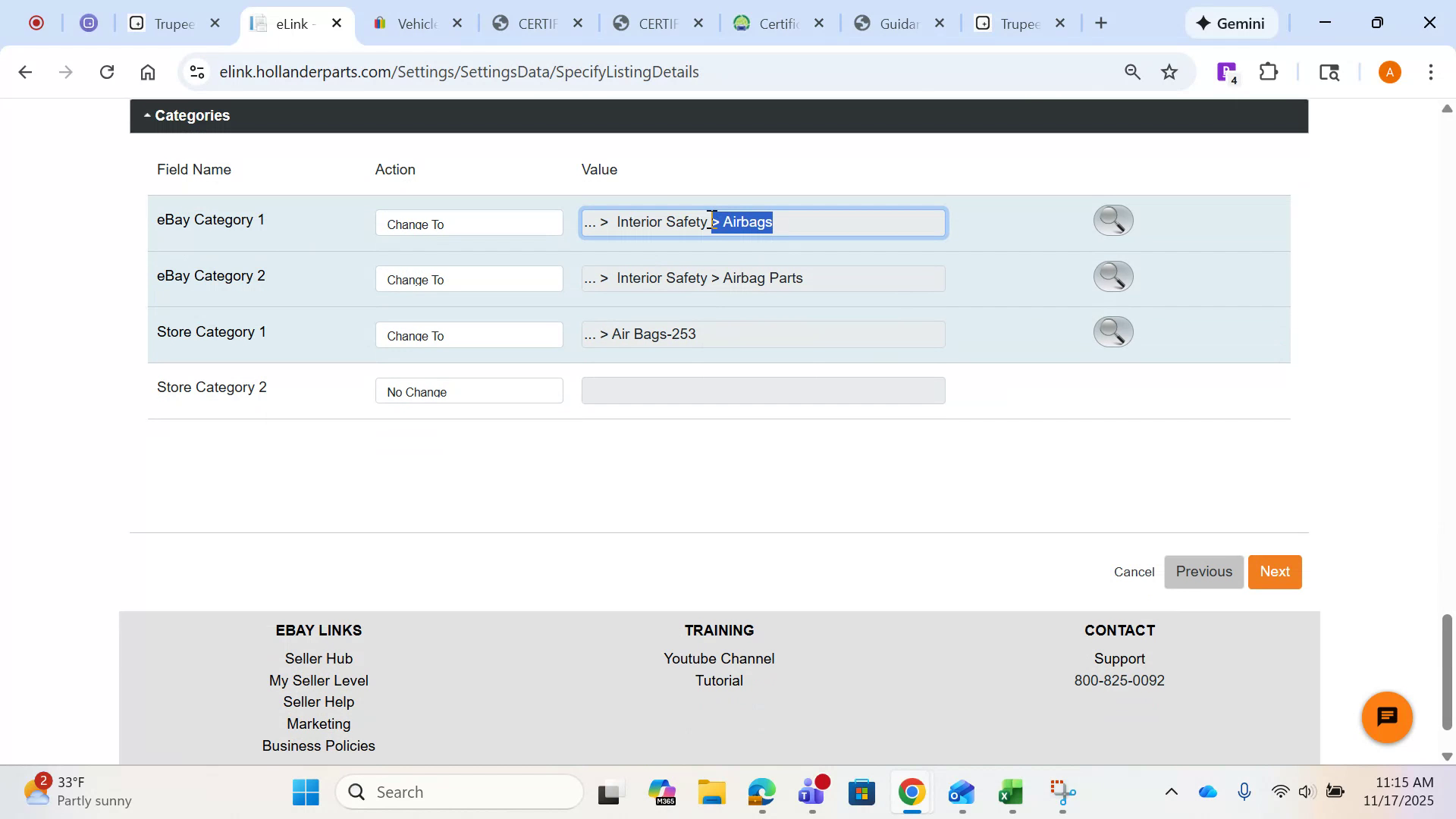Screen dimensions: 1456x819
Task: Click the microphone icon in system tray
Action: (x=1244, y=791)
